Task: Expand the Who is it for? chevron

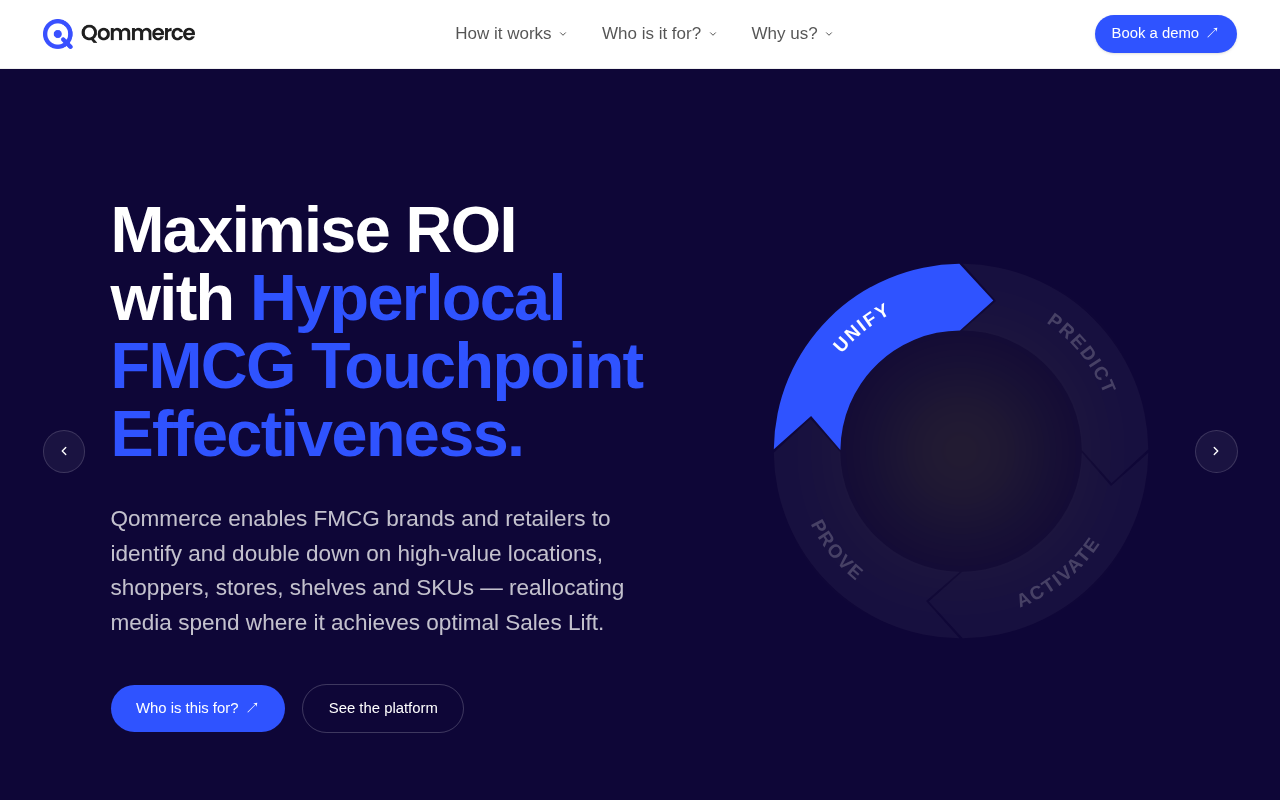Action: 713,34
